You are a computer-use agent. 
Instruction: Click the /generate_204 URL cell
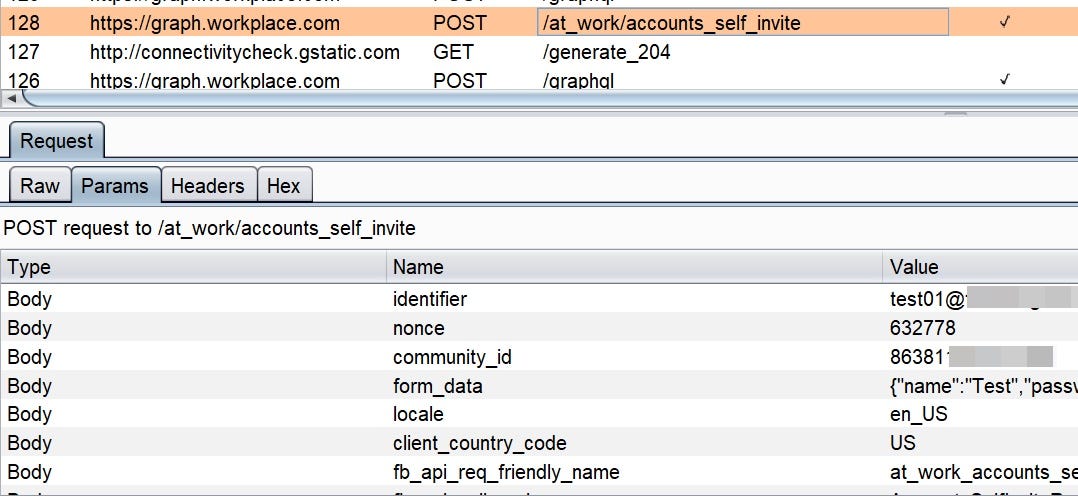tap(606, 52)
